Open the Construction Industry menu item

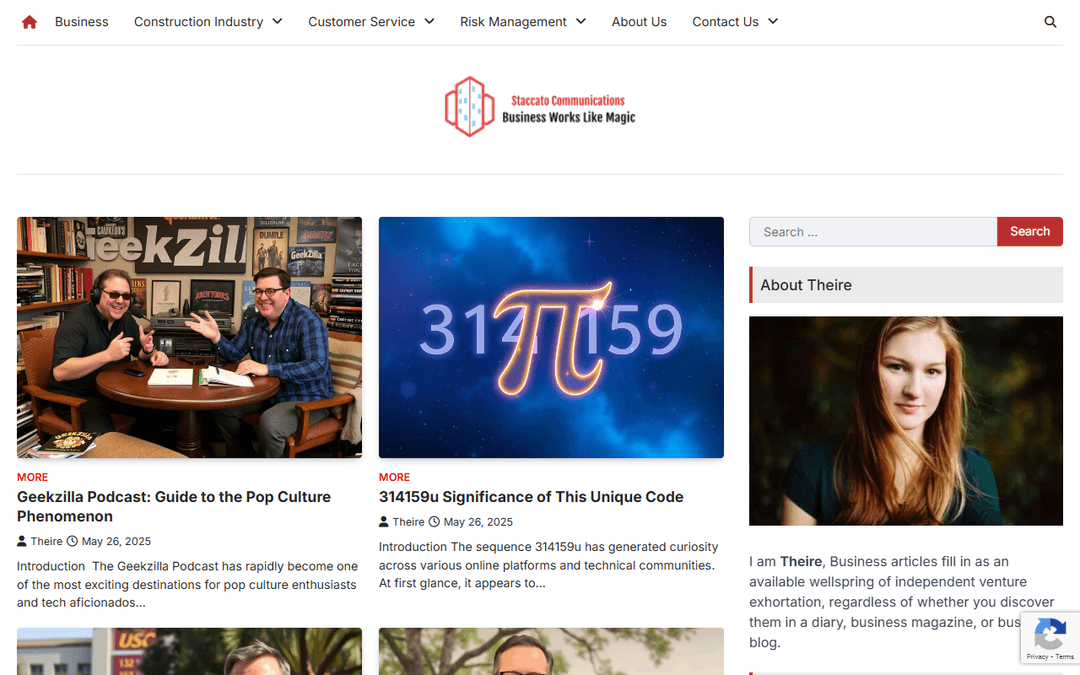pos(198,22)
